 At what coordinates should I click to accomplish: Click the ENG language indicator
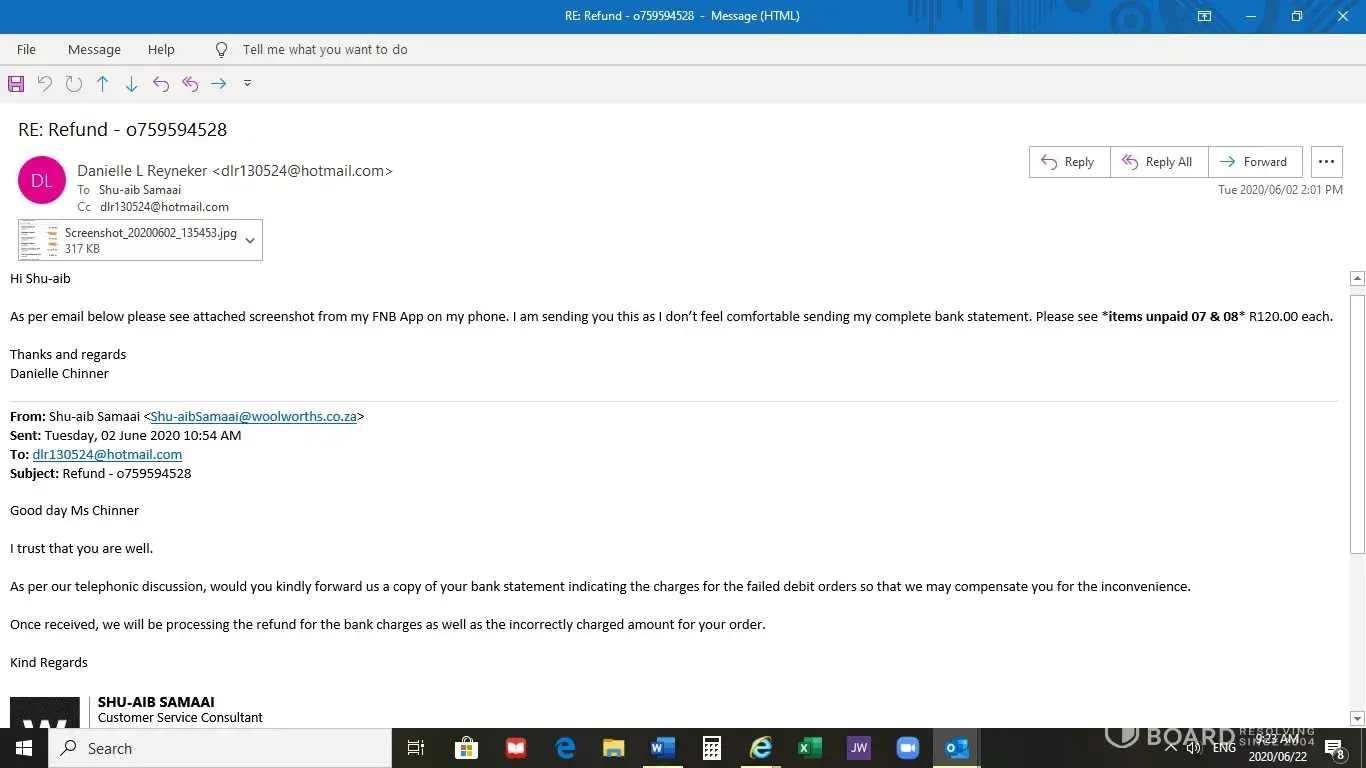point(1224,748)
